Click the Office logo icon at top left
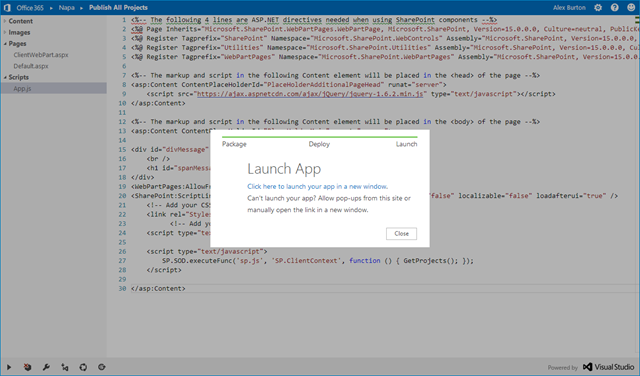 pyautogui.click(x=7, y=7)
